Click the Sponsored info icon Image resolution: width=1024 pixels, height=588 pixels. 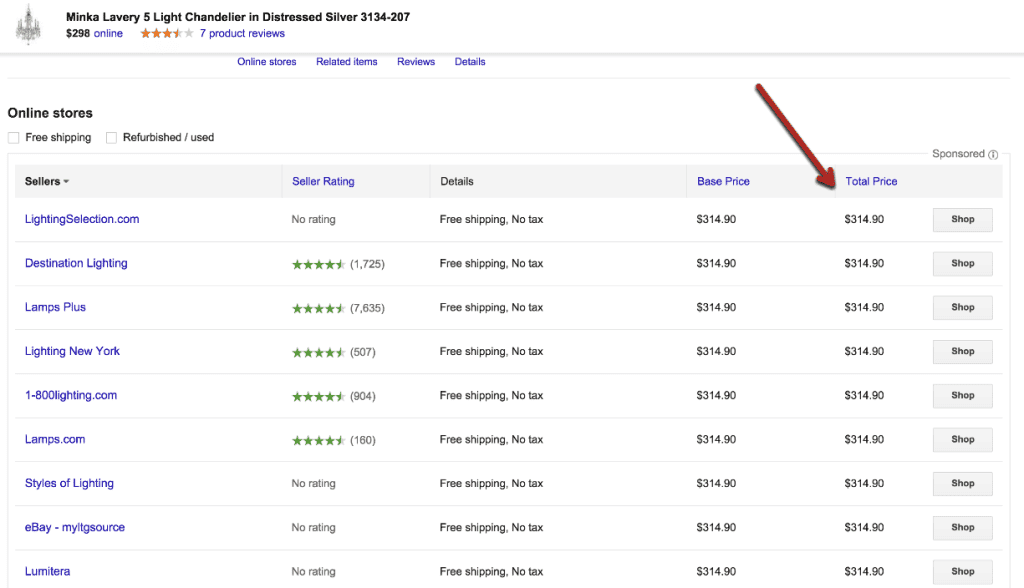[x=993, y=155]
